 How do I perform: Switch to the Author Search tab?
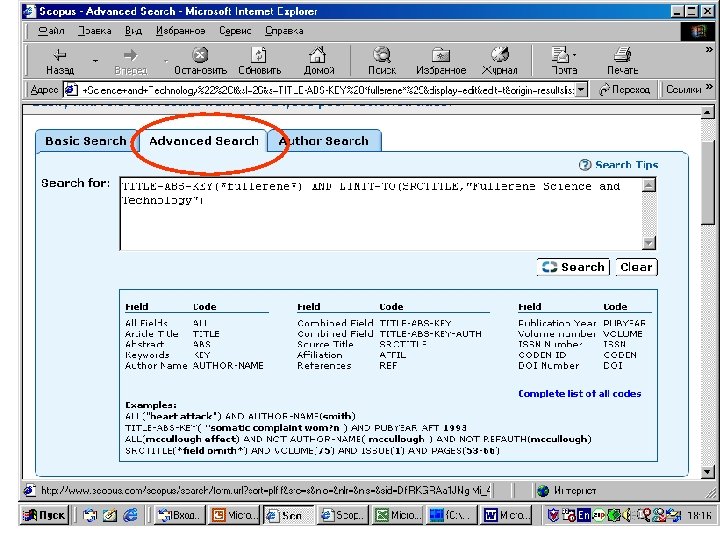324,141
